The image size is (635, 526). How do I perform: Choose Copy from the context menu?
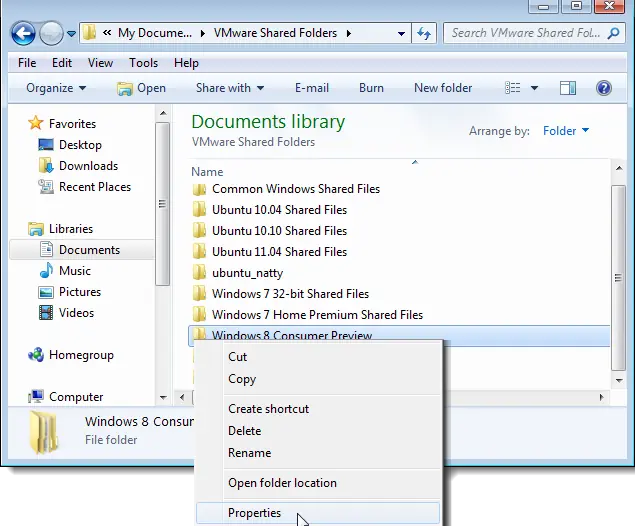(319, 379)
